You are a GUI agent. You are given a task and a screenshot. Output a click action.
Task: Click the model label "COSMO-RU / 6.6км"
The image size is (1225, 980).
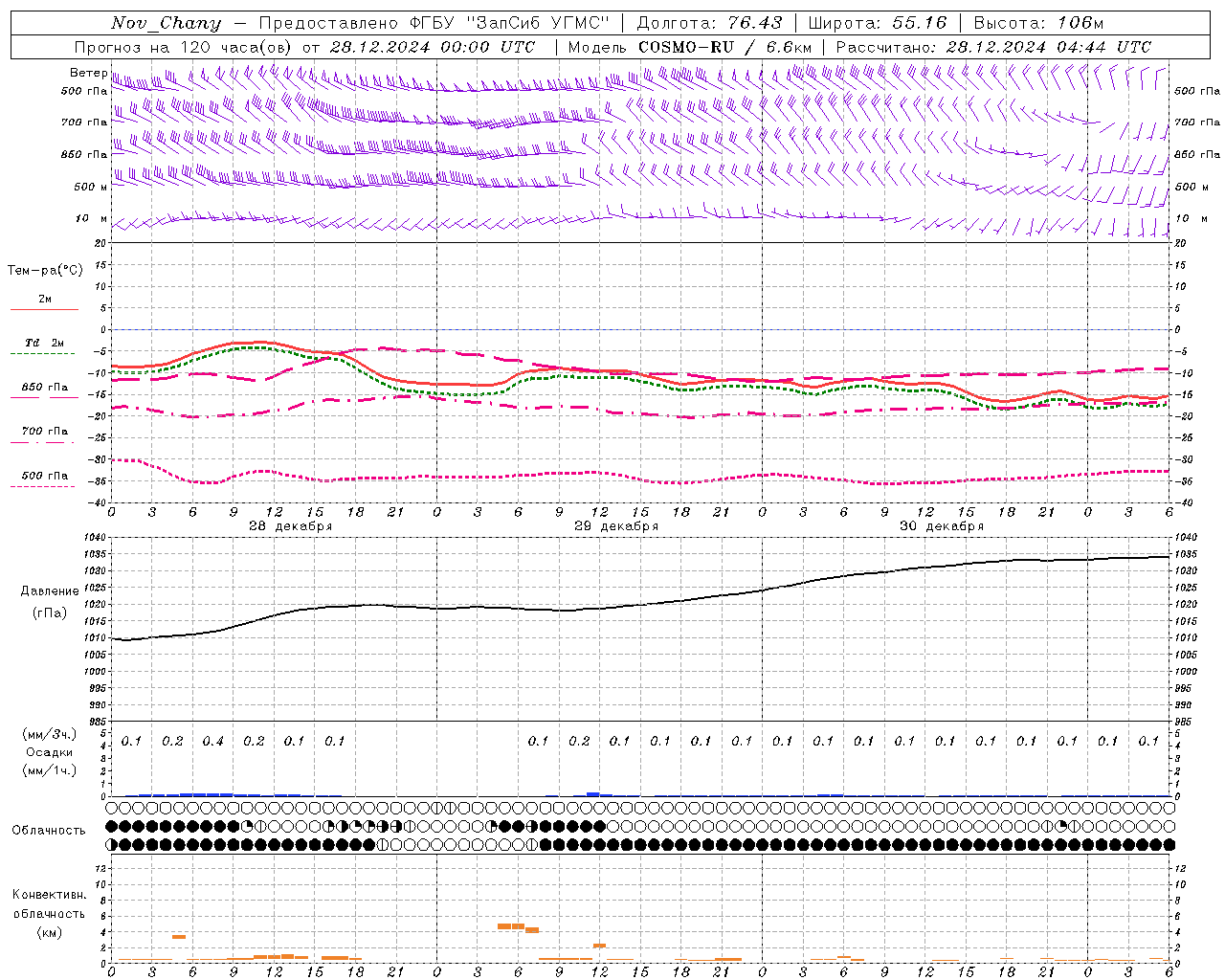[725, 47]
